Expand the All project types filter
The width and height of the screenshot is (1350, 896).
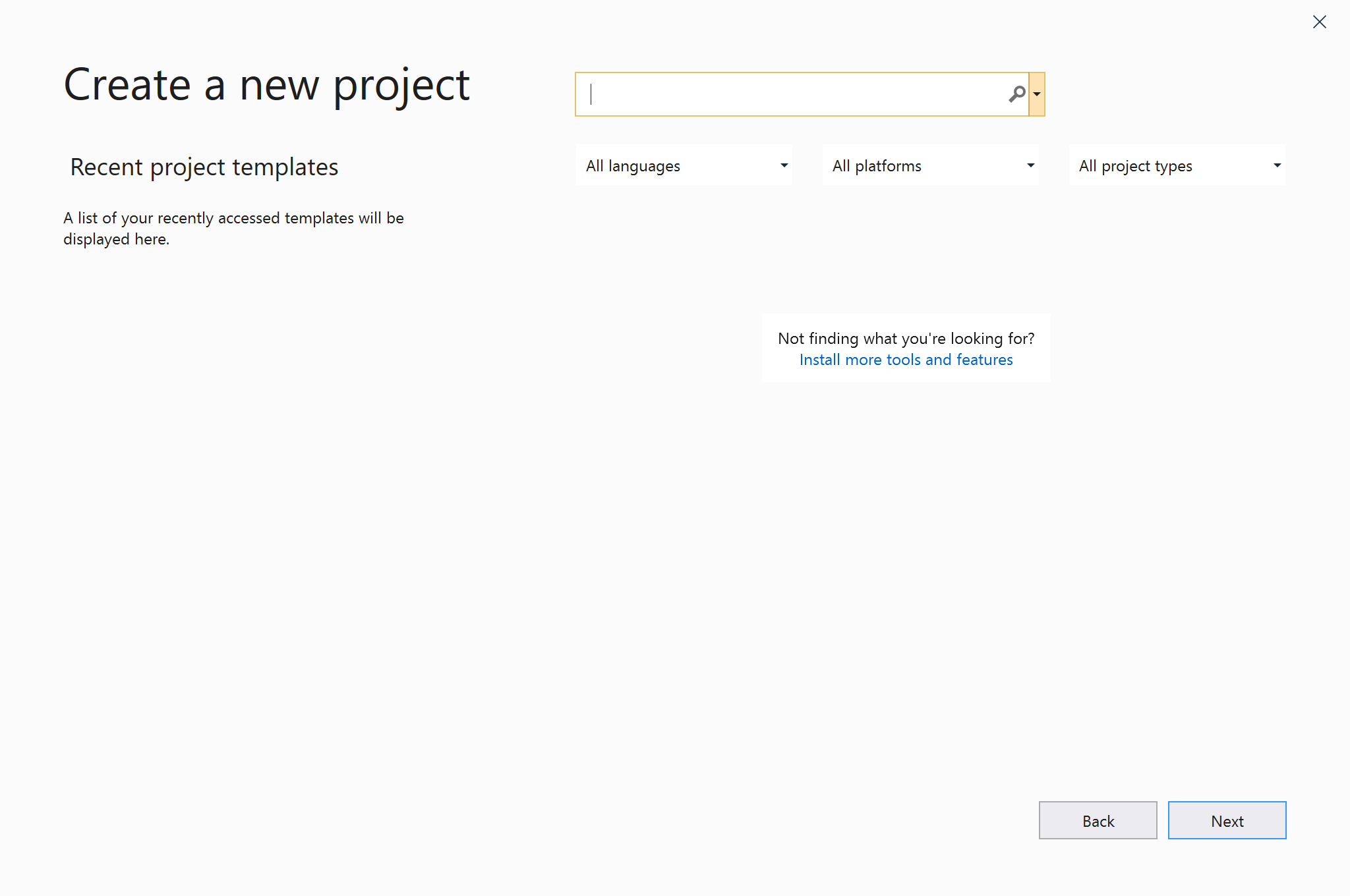coord(1177,165)
